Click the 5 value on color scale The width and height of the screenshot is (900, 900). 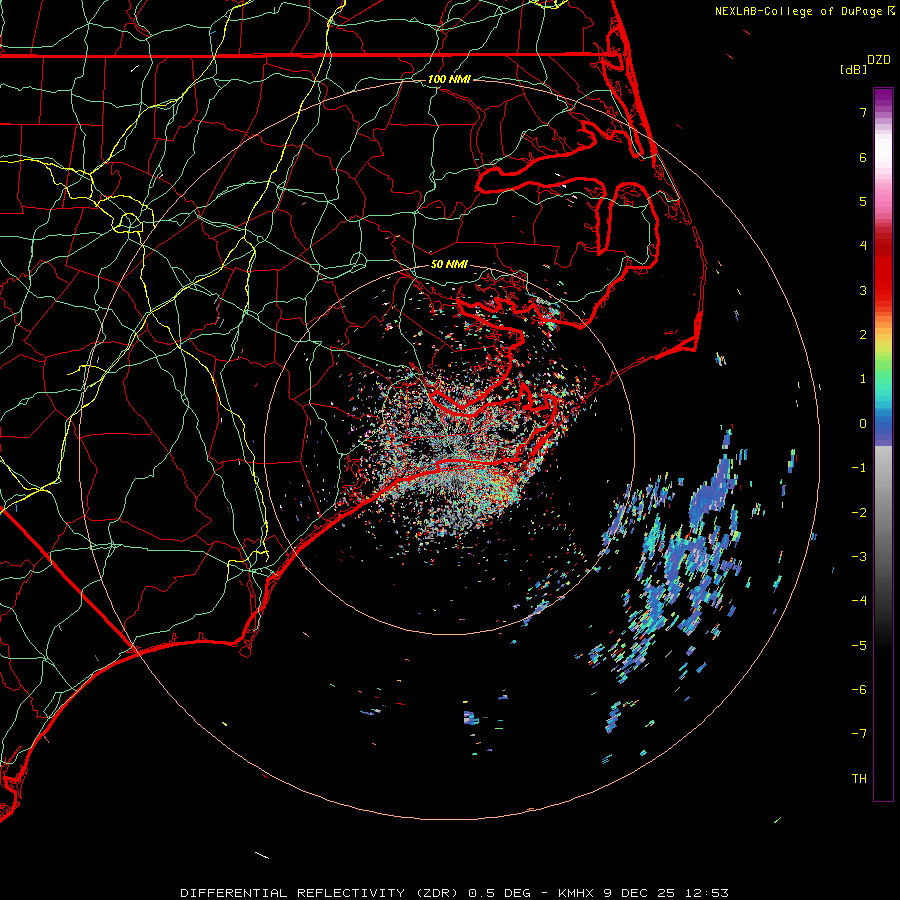(863, 201)
